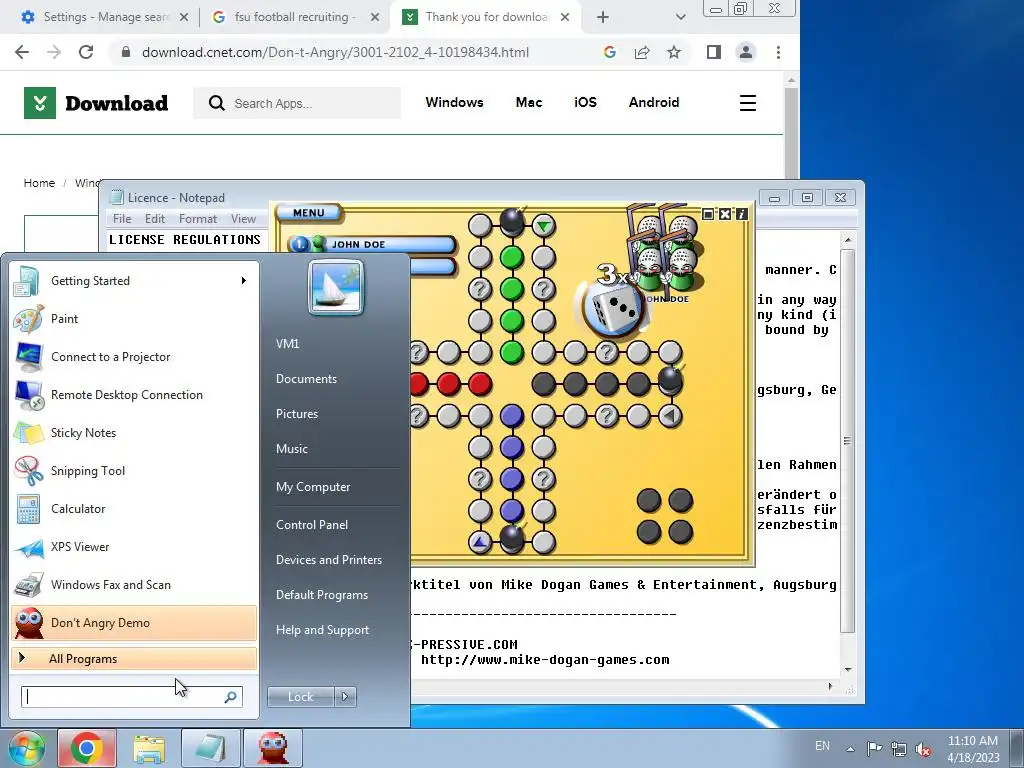Expand the Getting Started submenu arrow

[x=244, y=281]
